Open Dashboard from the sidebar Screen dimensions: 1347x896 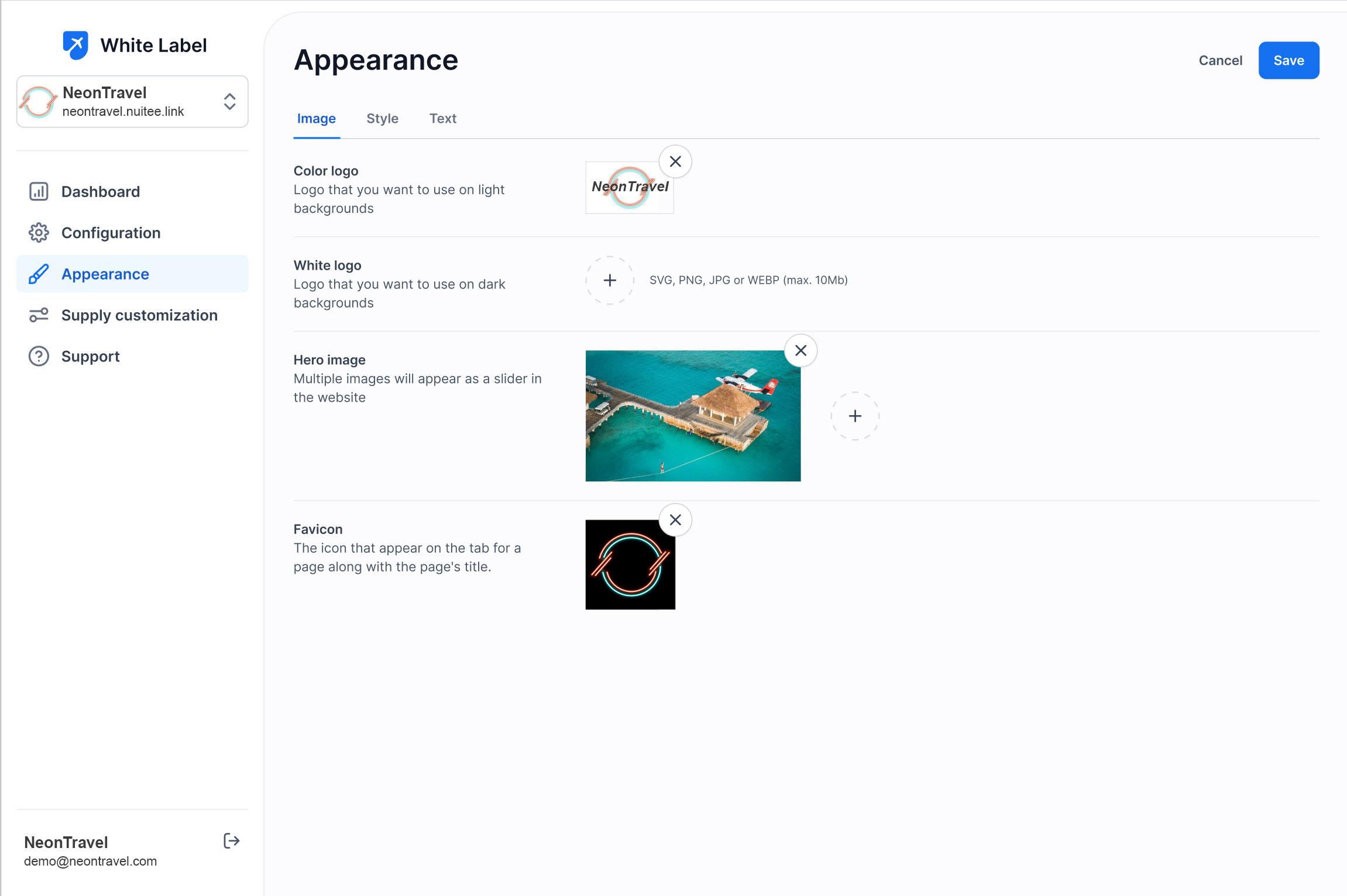pos(101,192)
